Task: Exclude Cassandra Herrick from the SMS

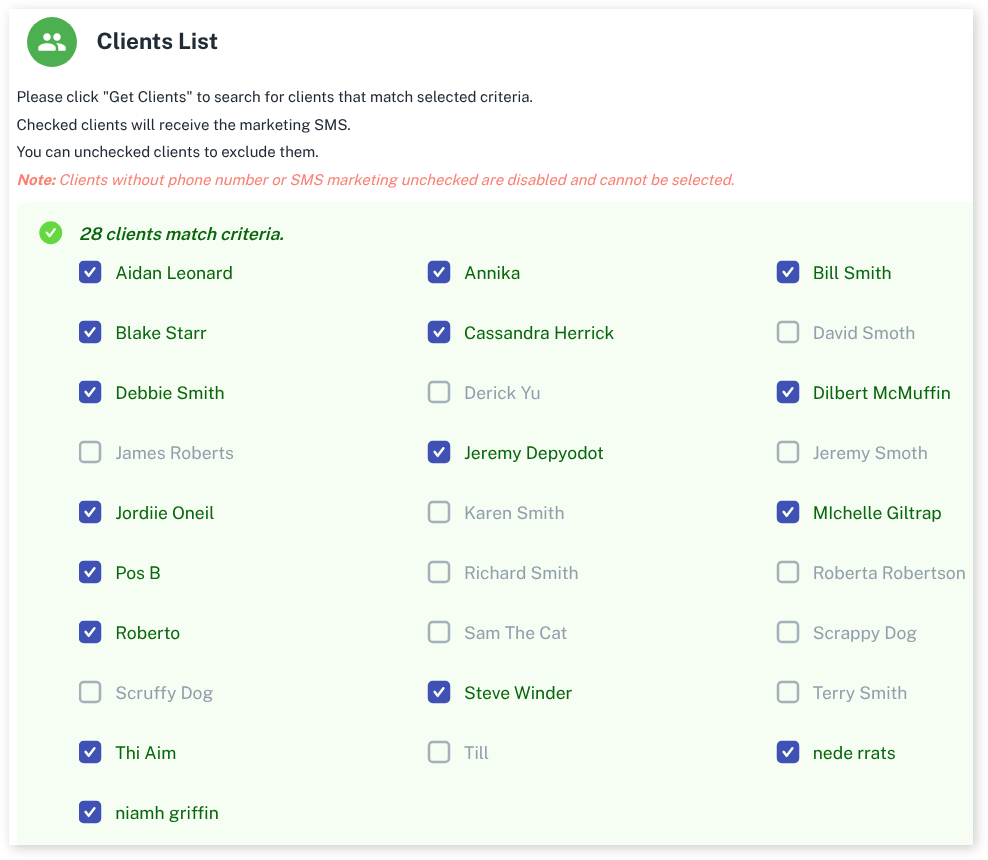Action: point(439,333)
